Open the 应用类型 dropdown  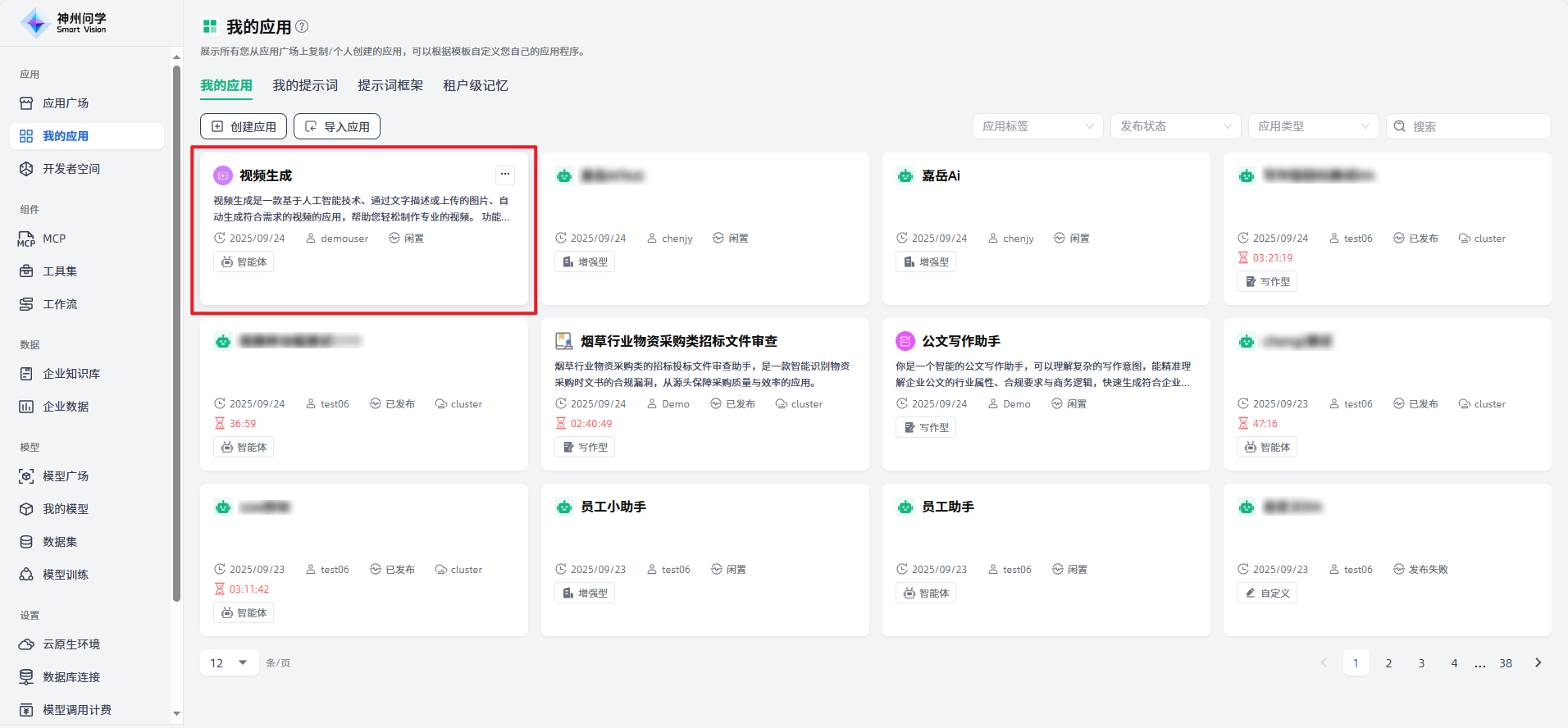pos(1313,126)
